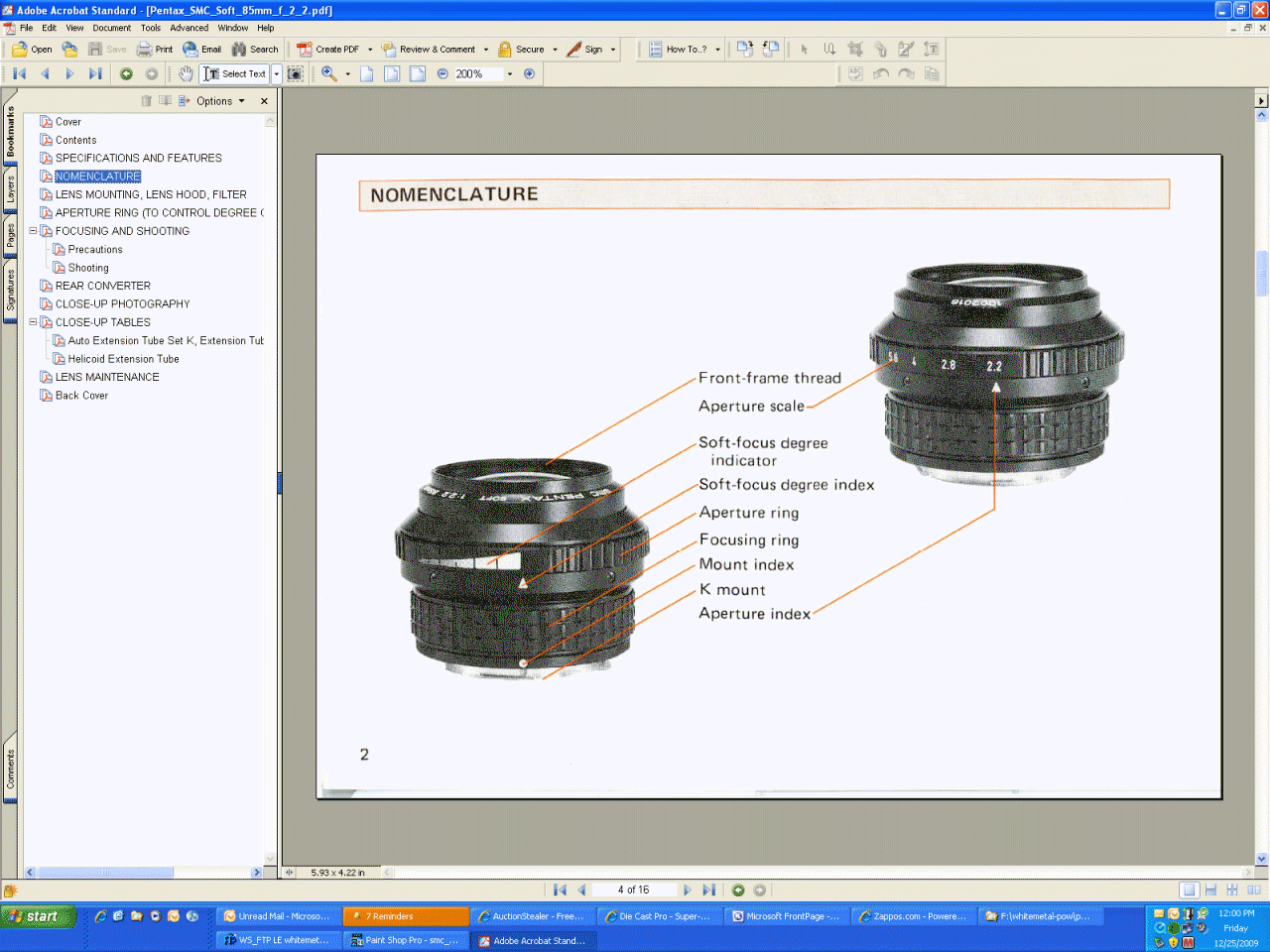The image size is (1270, 952).
Task: Rotate page clockwise icon
Action: (744, 49)
